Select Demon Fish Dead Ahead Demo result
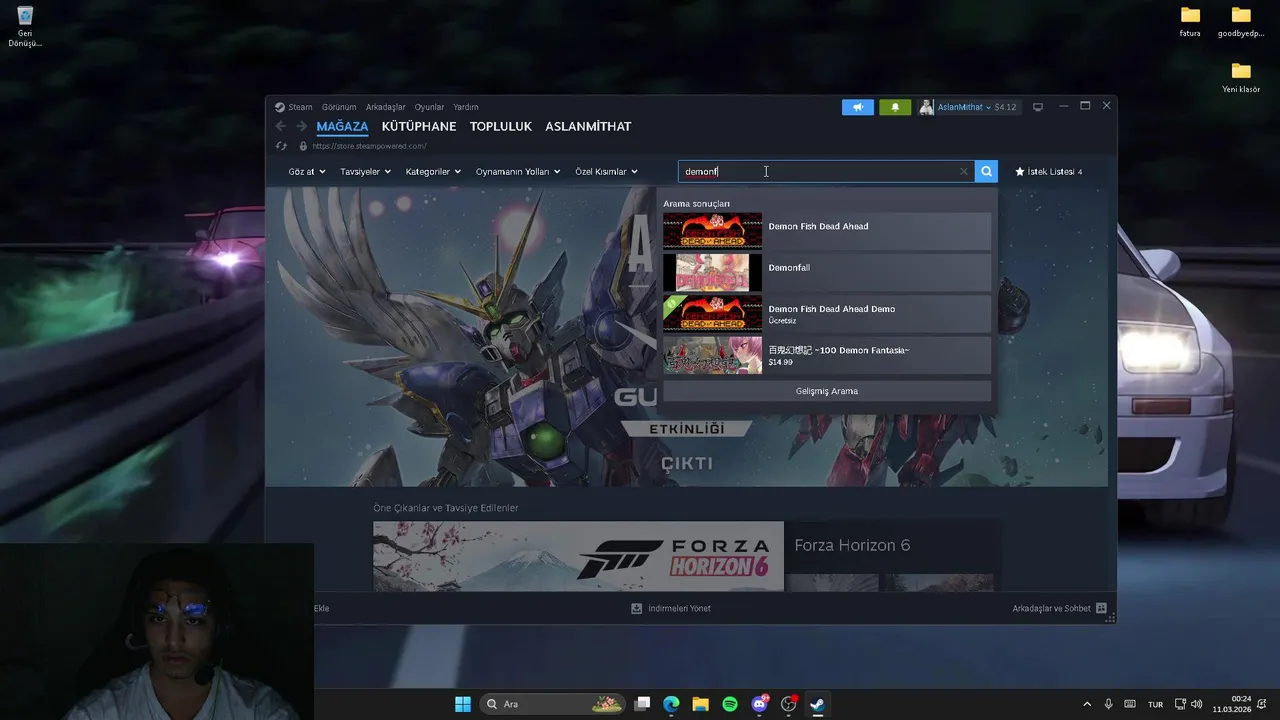Viewport: 1280px width, 720px height. (x=827, y=314)
